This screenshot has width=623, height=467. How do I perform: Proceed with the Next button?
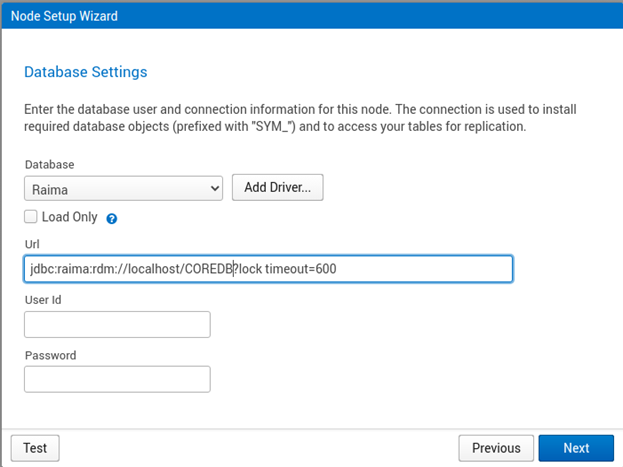coord(576,448)
